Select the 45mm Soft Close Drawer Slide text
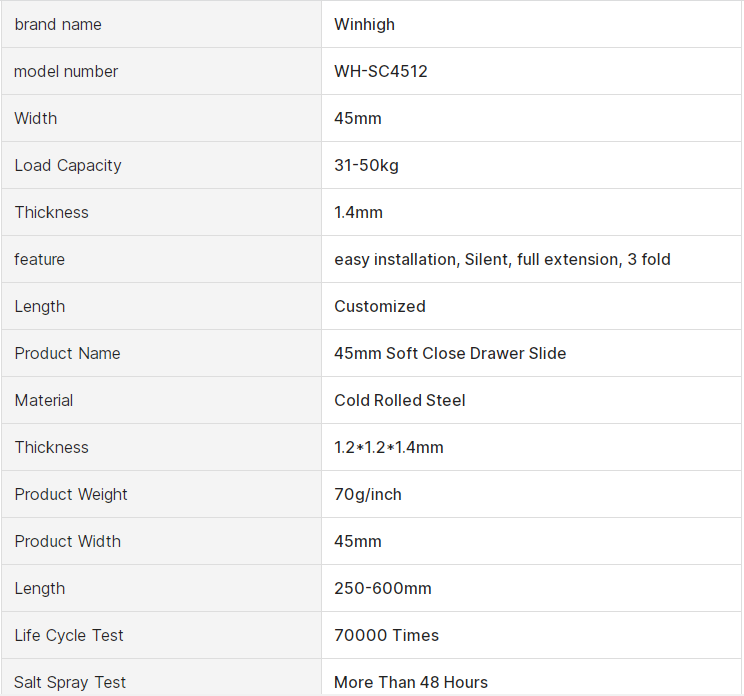Screen dimensions: 744x696 pos(450,353)
